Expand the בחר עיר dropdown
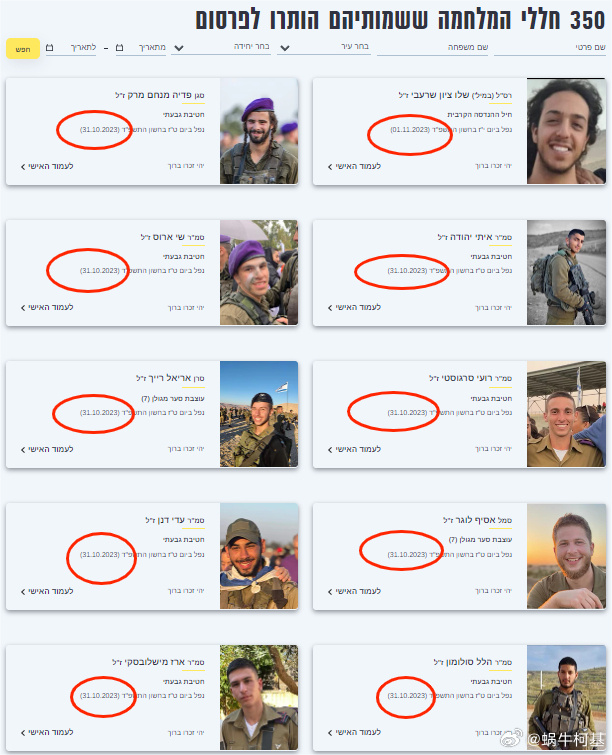 pos(324,47)
